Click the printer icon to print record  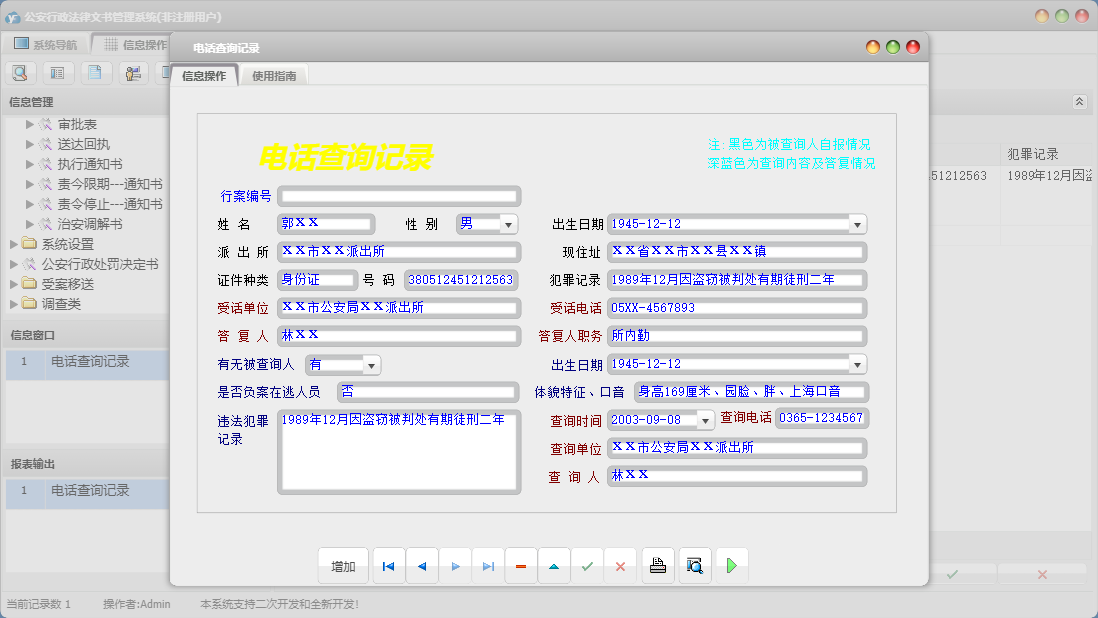[657, 566]
